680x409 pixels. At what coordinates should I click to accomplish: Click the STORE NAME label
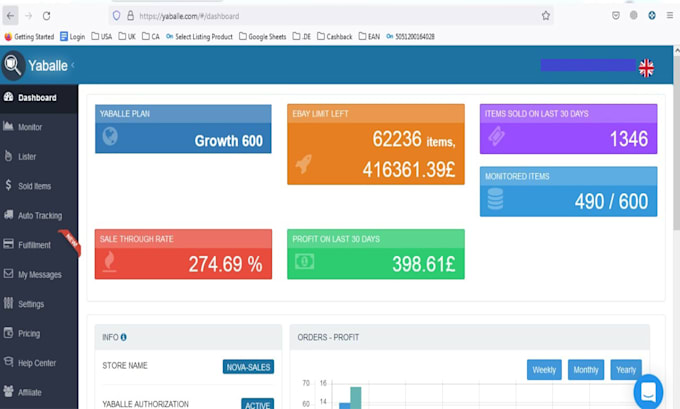pos(125,366)
